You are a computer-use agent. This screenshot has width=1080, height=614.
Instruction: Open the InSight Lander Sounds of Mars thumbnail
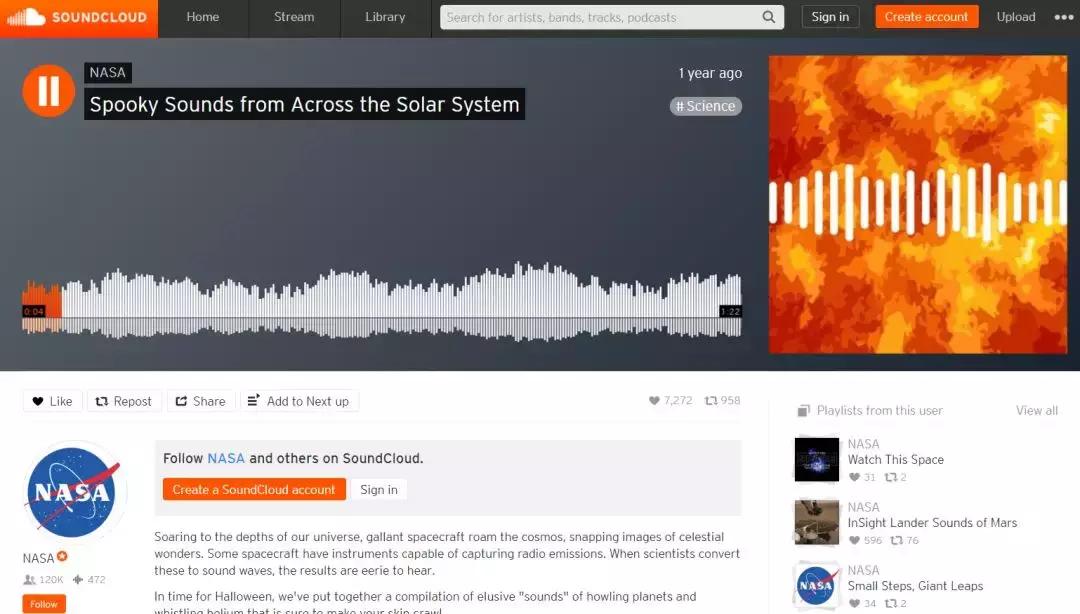(x=817, y=522)
